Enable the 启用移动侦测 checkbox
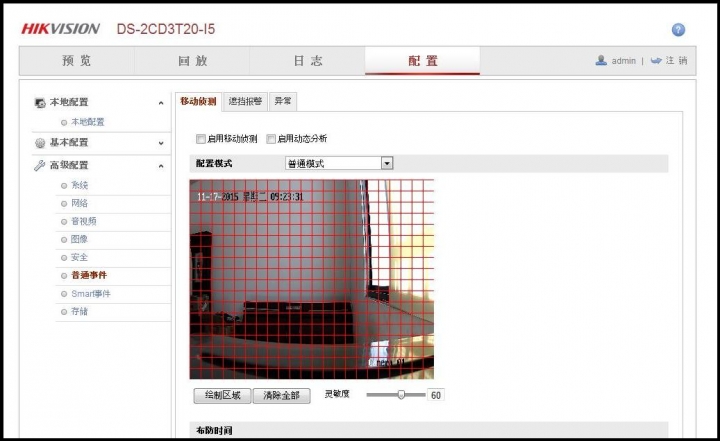Image resolution: width=720 pixels, height=441 pixels. (201, 139)
